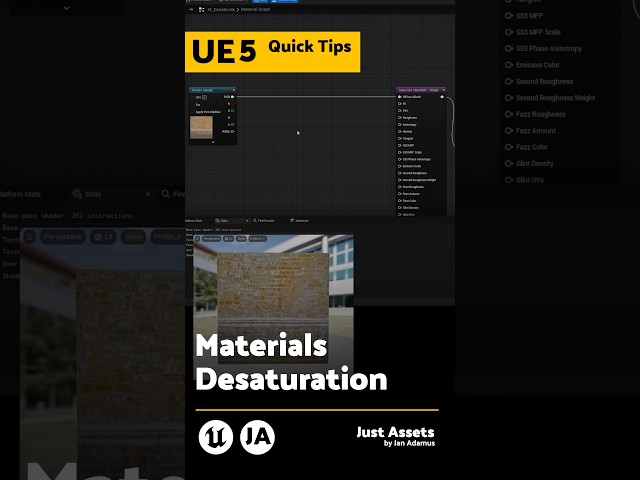This screenshot has height=480, width=640.
Task: Click Normal input pin on Slab node
Action: point(400,131)
